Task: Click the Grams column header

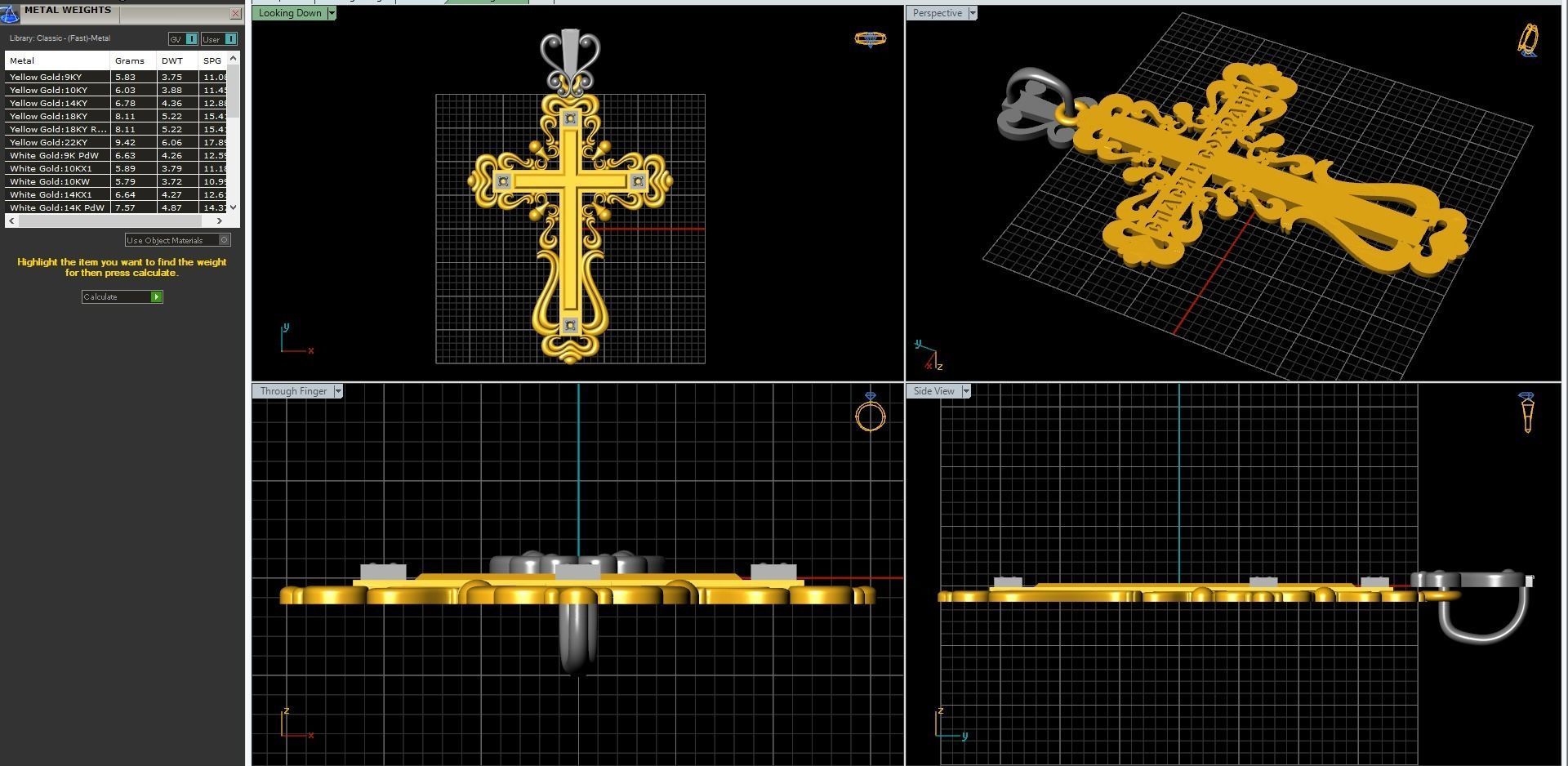Action: click(x=133, y=60)
